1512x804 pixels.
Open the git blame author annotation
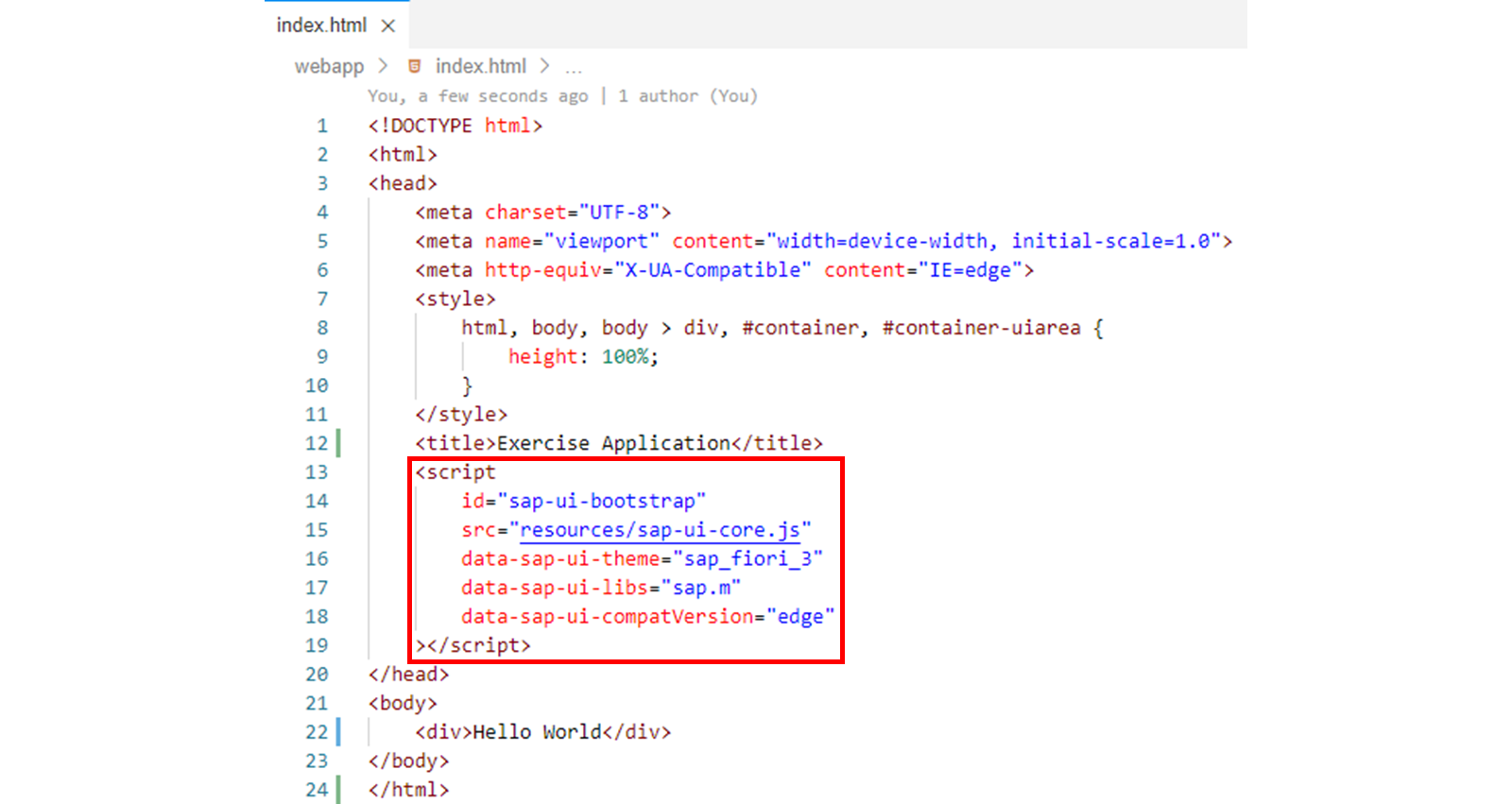tap(562, 95)
